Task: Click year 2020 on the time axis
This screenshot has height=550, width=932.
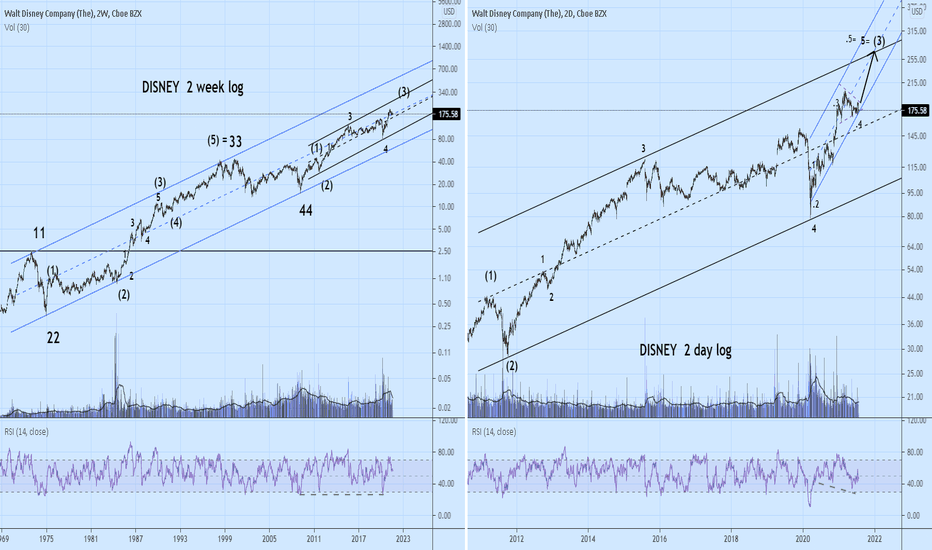Action: (803, 539)
